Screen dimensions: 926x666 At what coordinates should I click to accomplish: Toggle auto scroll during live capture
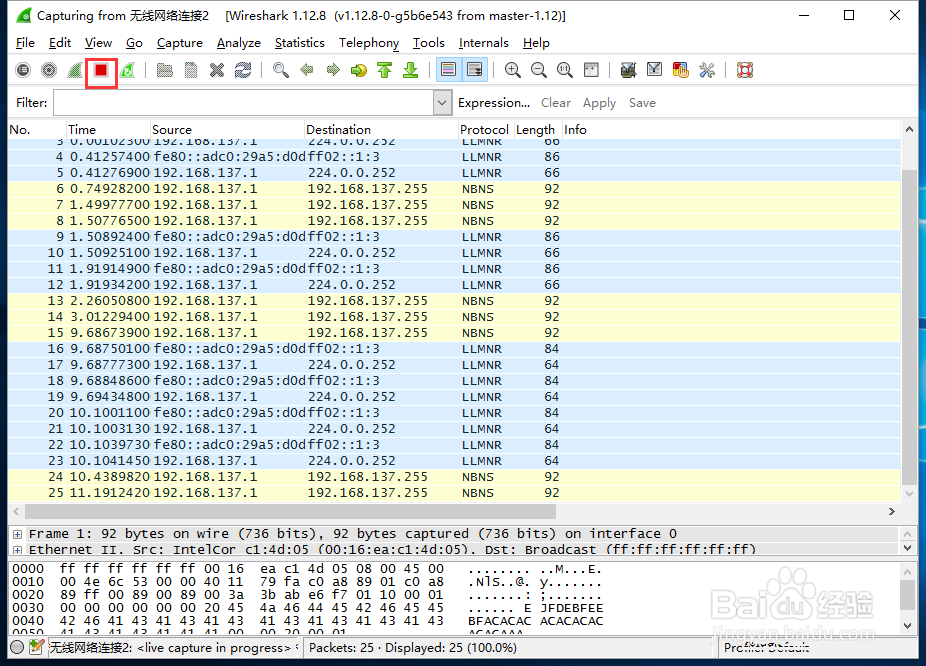(475, 70)
